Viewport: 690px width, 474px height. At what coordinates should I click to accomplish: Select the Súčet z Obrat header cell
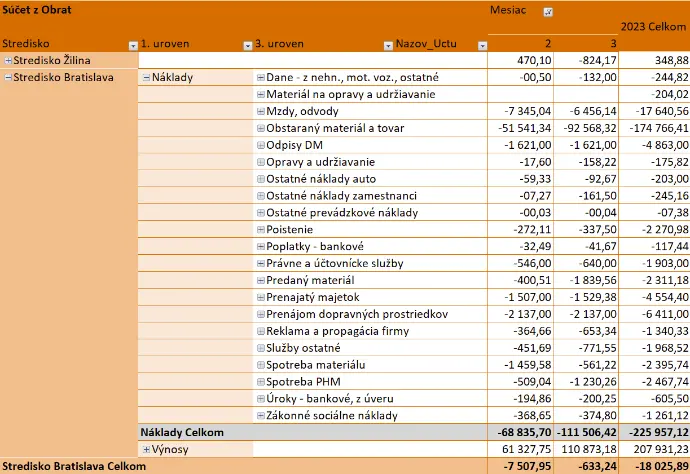pos(37,10)
